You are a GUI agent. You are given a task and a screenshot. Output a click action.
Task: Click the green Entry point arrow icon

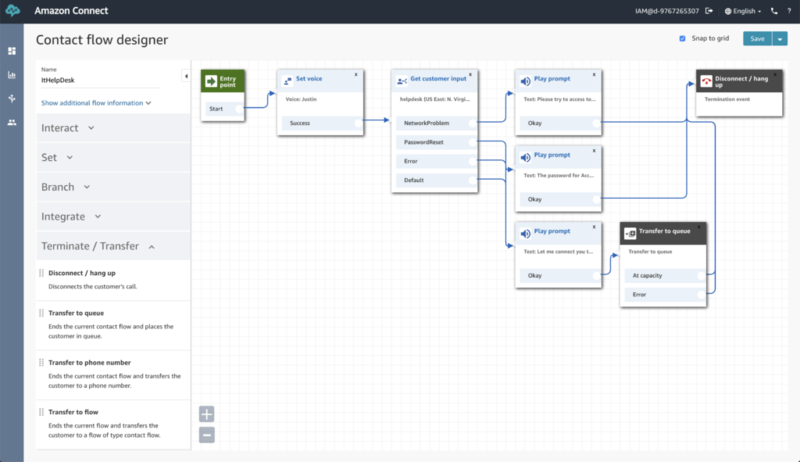211,81
